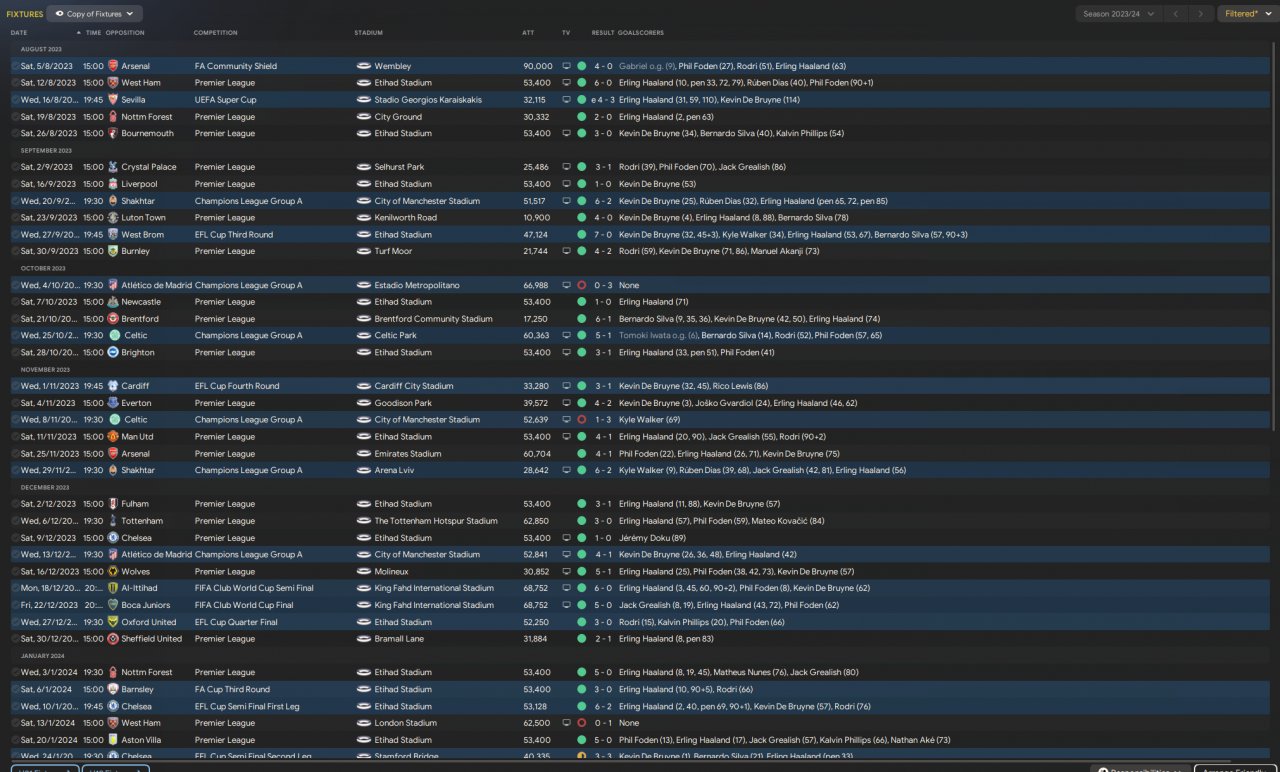Click the Wolves club badge
1280x772 pixels.
(114, 571)
